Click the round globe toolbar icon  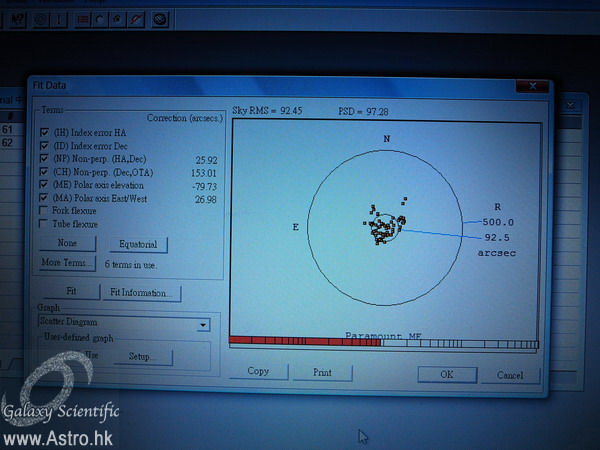click(160, 17)
